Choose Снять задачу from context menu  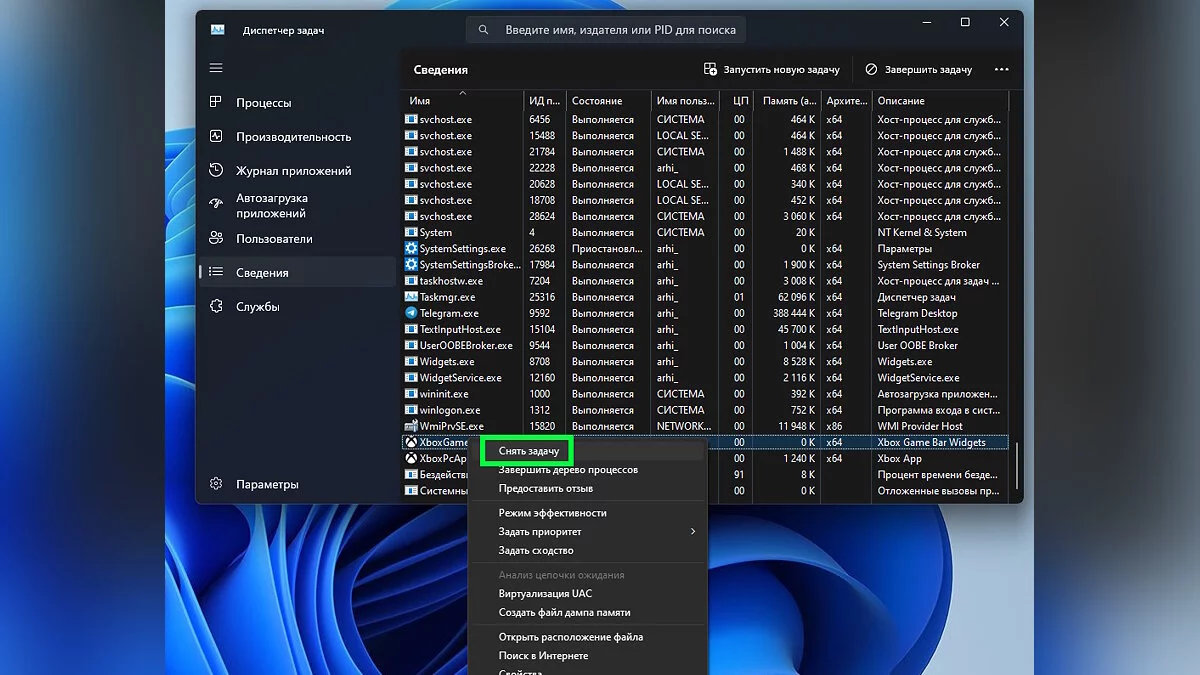(x=529, y=452)
